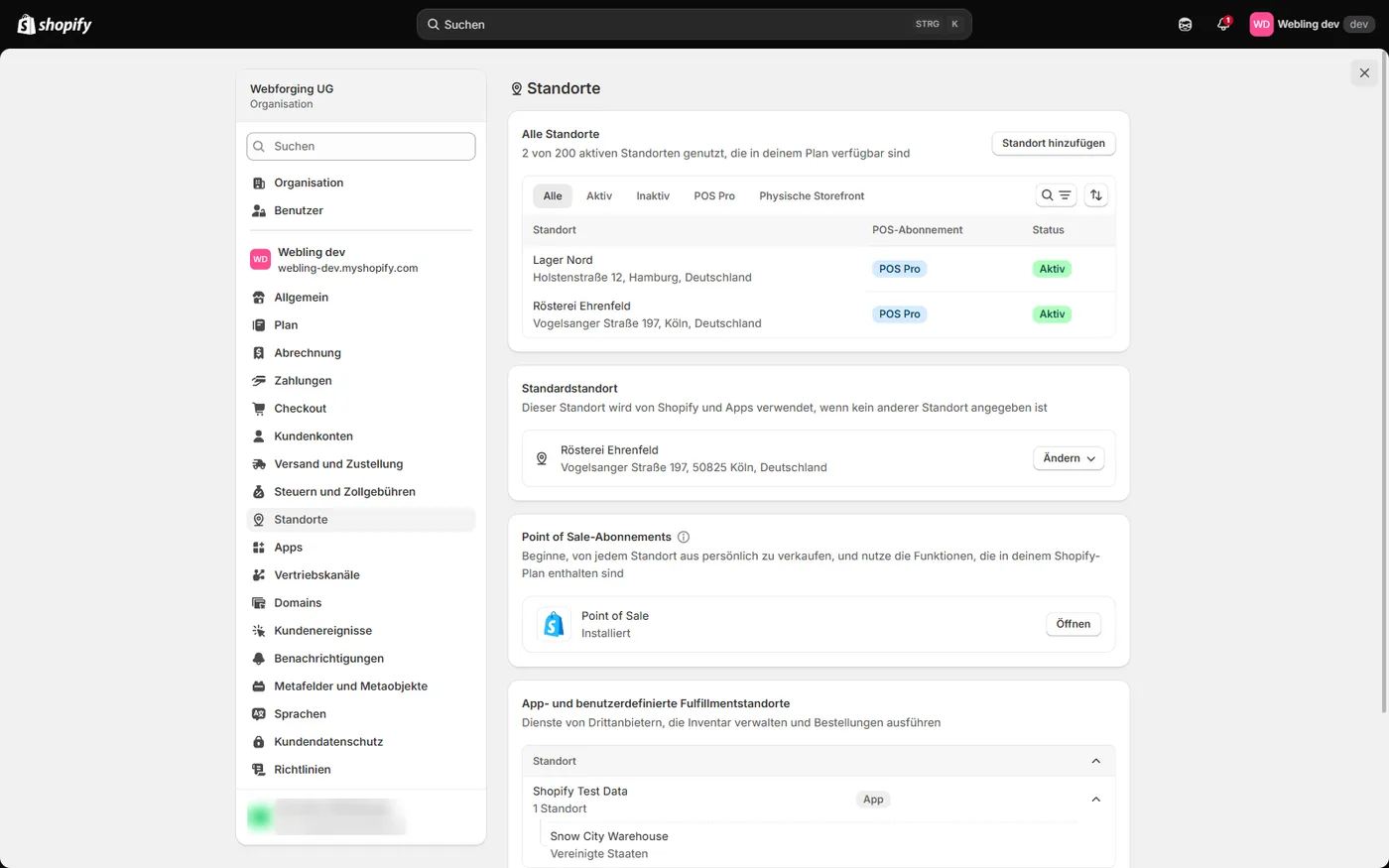
Task: Switch to the Inaktiv tab
Action: (653, 195)
